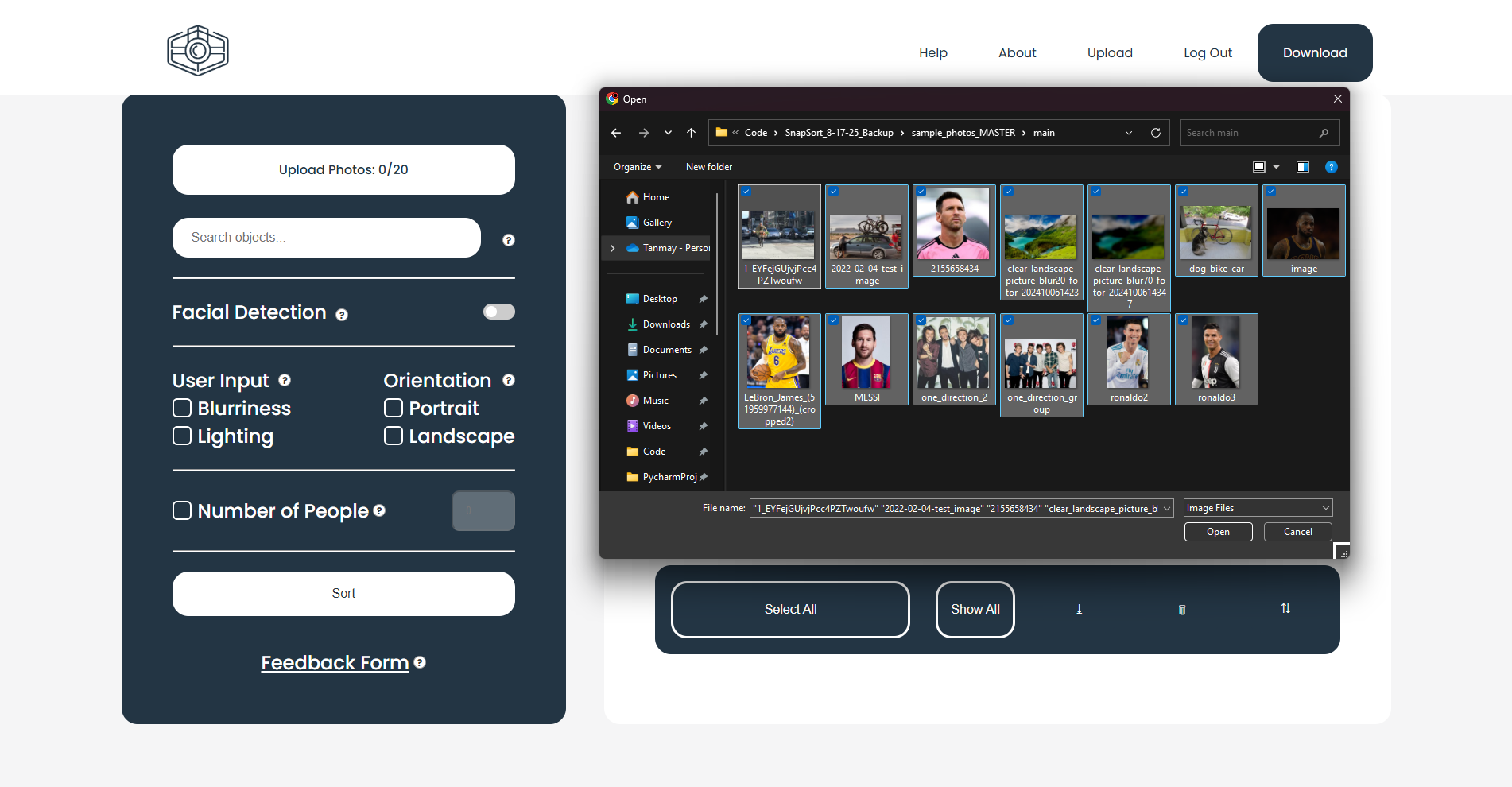Select the dog_bike_car thumbnail
Screen dimensions: 1512x787
[x=1216, y=232]
